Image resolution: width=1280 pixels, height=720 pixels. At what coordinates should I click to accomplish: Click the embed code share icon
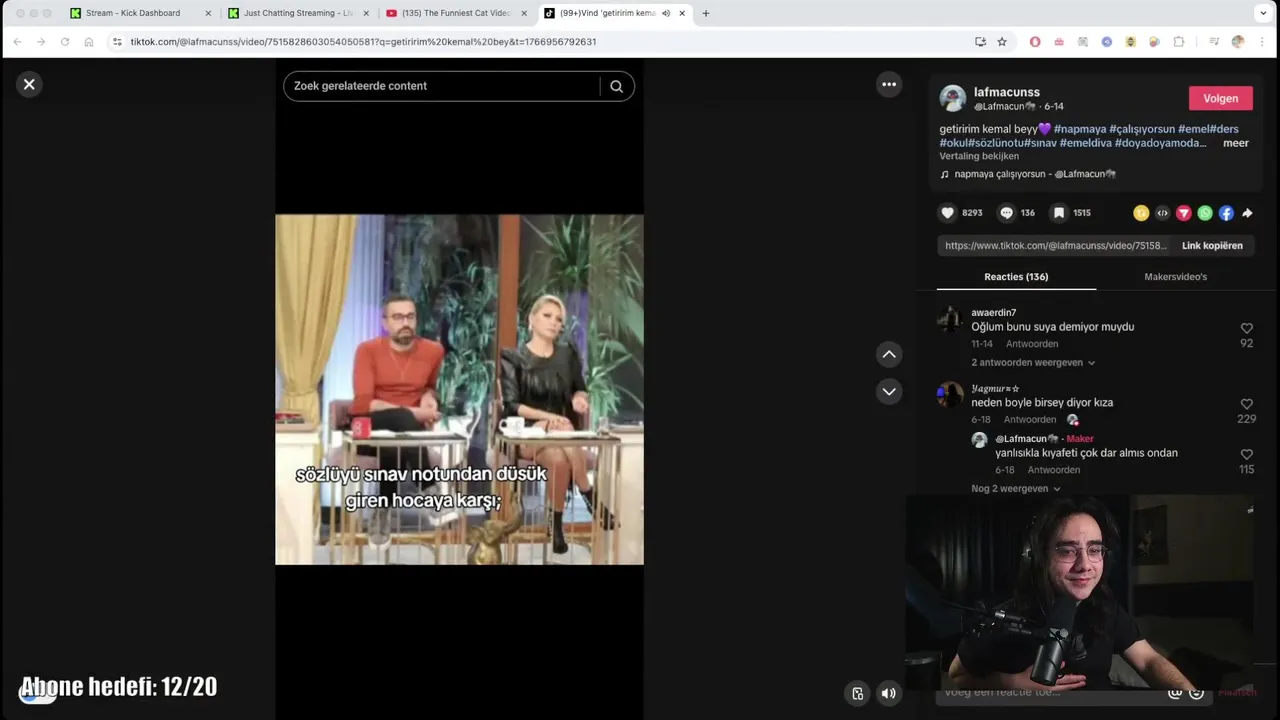click(x=1162, y=213)
